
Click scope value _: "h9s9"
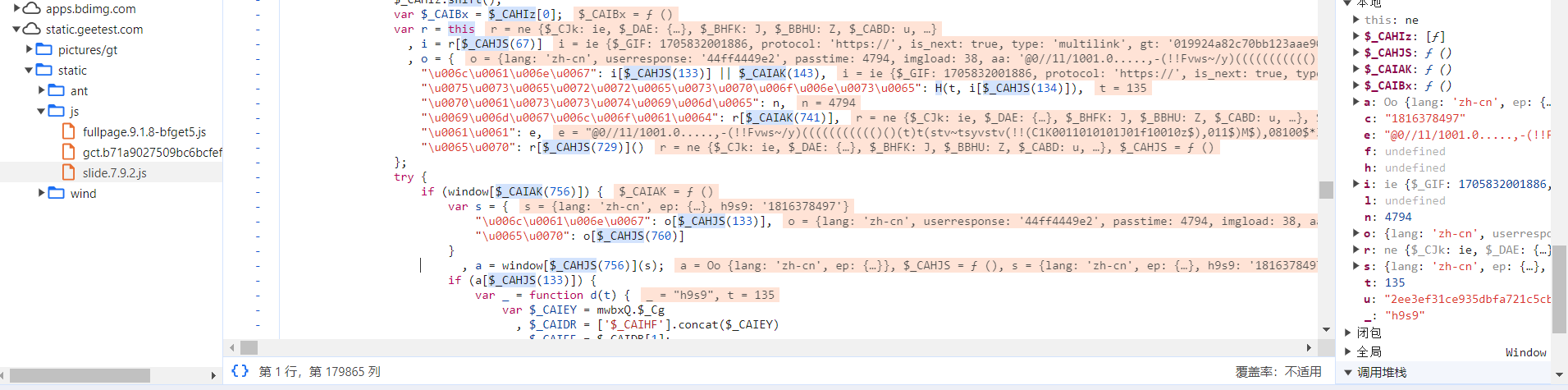[x=1405, y=315]
